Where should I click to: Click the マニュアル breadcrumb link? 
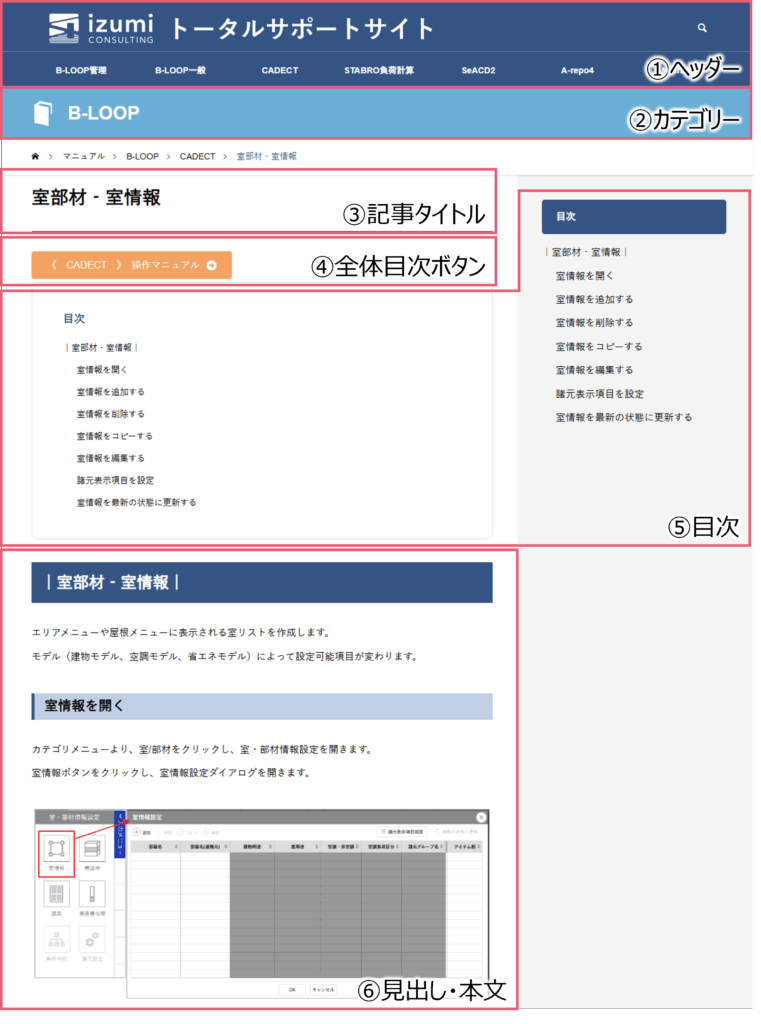click(83, 157)
